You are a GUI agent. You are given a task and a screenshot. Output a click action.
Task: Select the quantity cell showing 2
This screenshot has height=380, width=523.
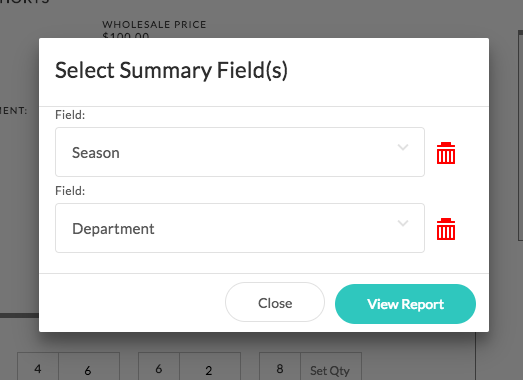(210, 367)
